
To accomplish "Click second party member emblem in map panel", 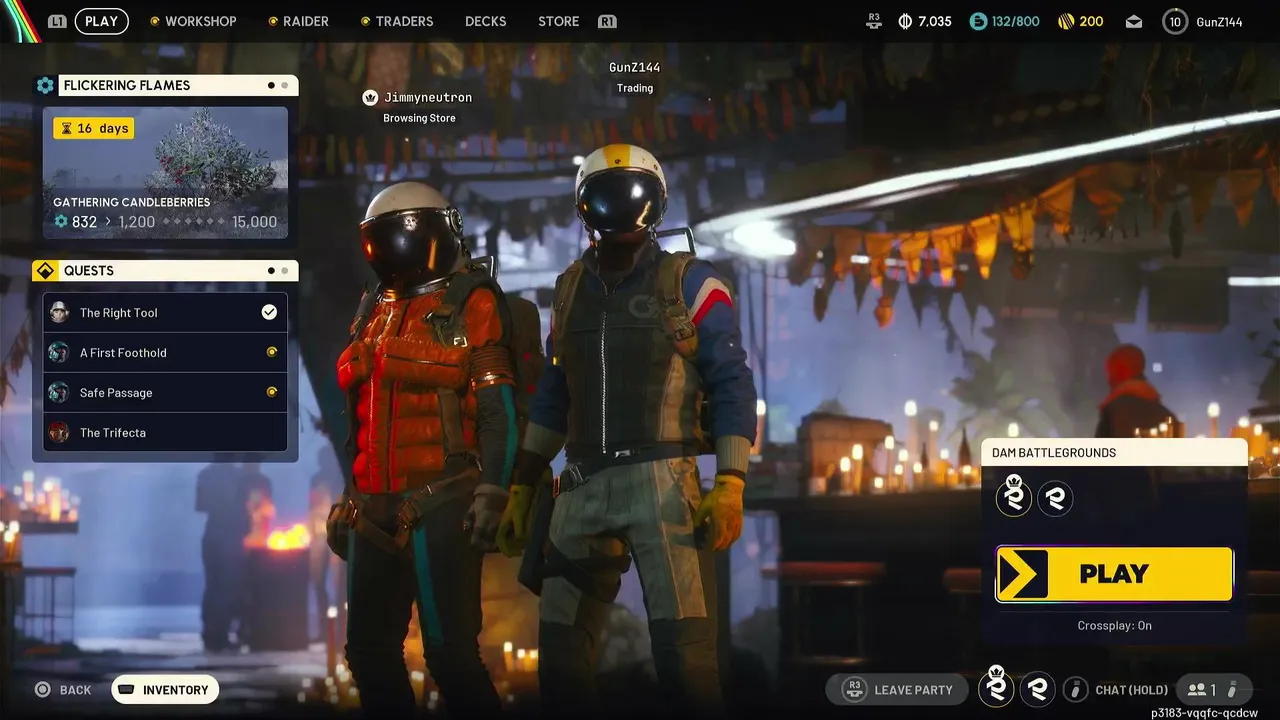I will pyautogui.click(x=1055, y=497).
